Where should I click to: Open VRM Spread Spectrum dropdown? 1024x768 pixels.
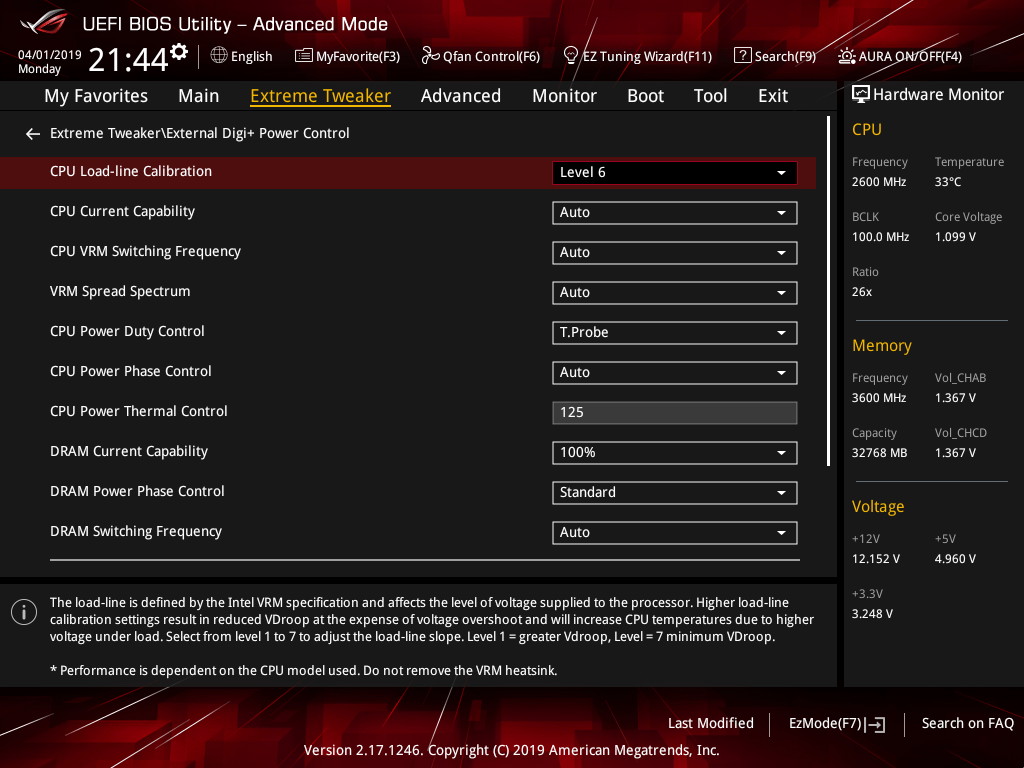(x=675, y=293)
